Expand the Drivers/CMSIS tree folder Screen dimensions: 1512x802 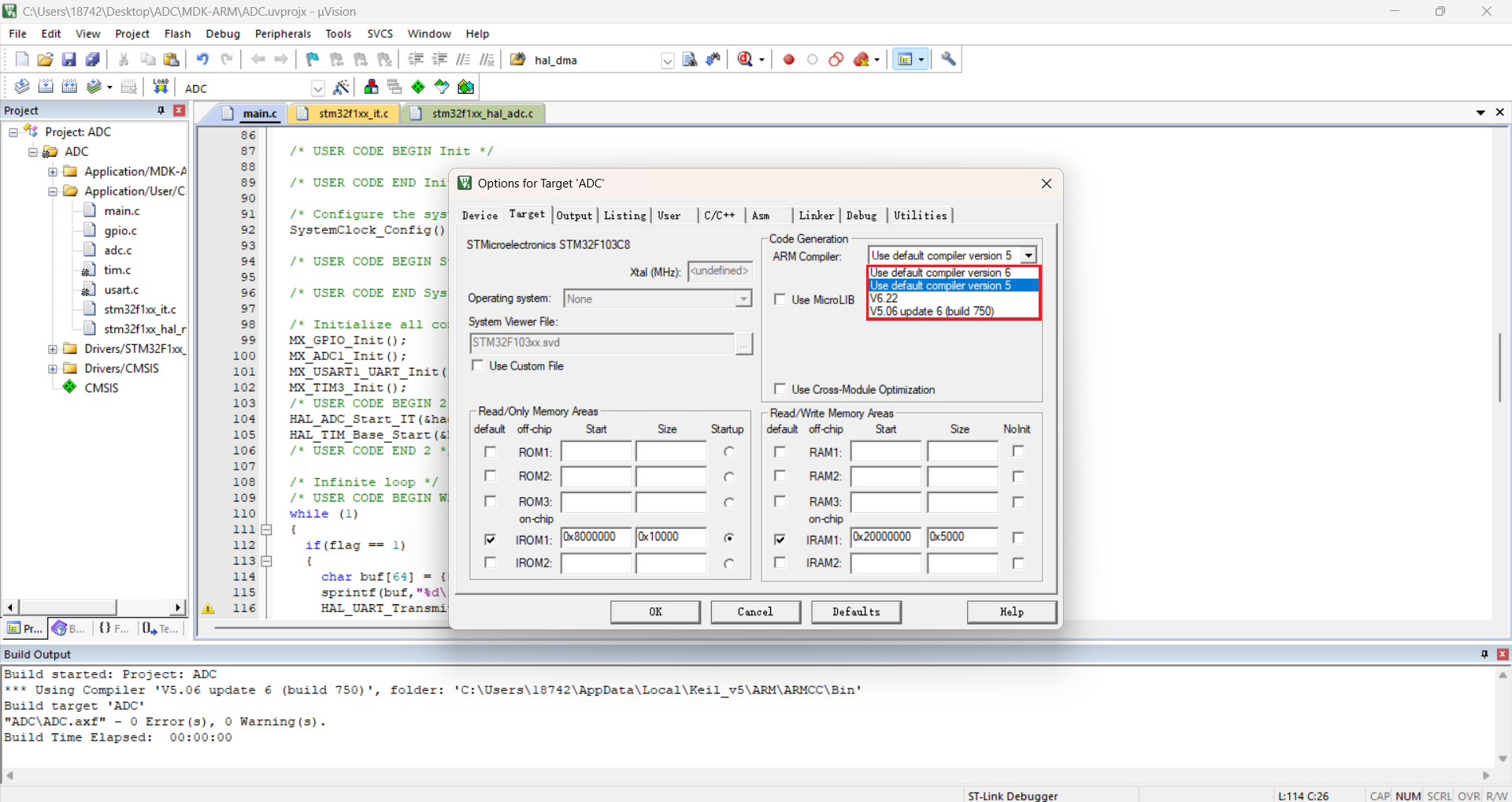53,369
